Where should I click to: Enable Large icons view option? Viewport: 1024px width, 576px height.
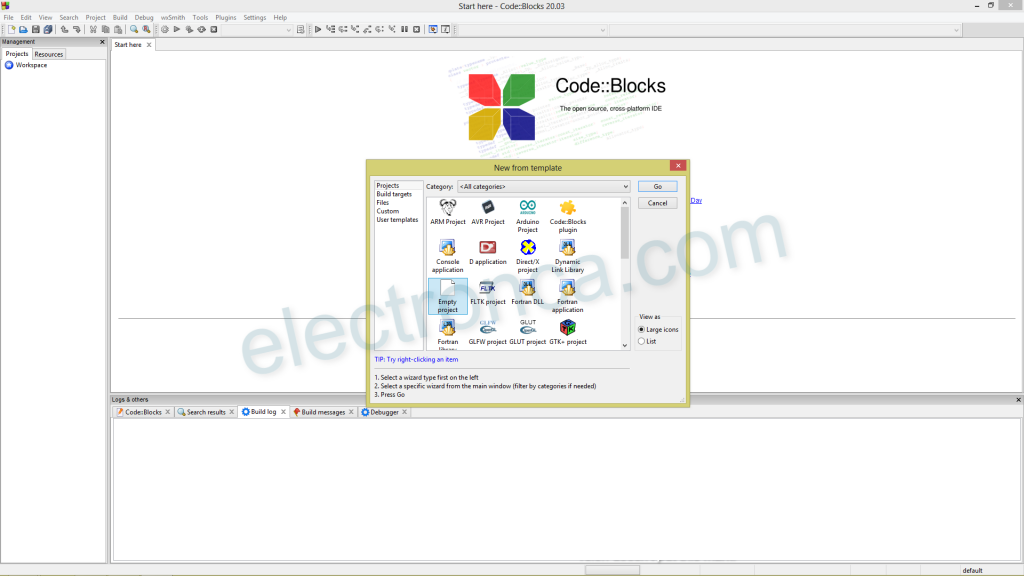642,329
